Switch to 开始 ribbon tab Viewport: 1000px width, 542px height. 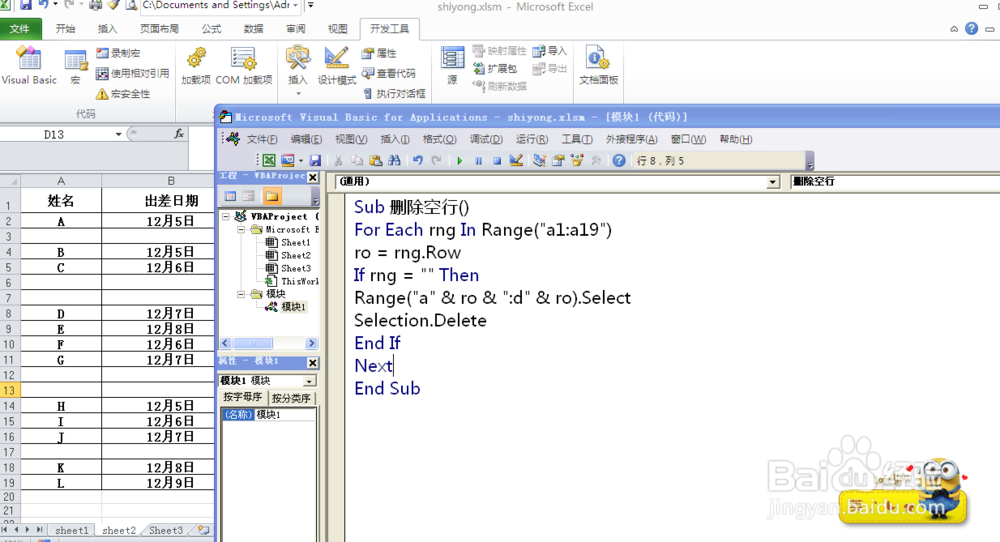pos(65,29)
